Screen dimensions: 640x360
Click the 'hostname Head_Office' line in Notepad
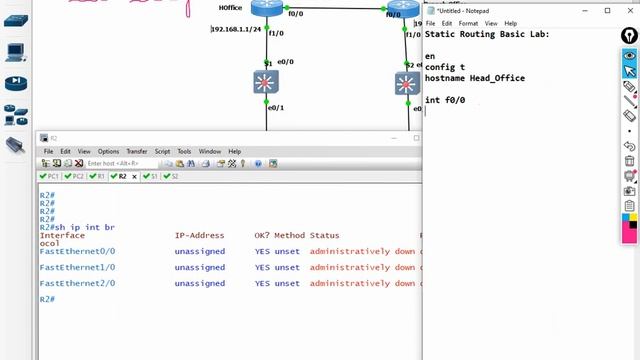click(x=475, y=78)
